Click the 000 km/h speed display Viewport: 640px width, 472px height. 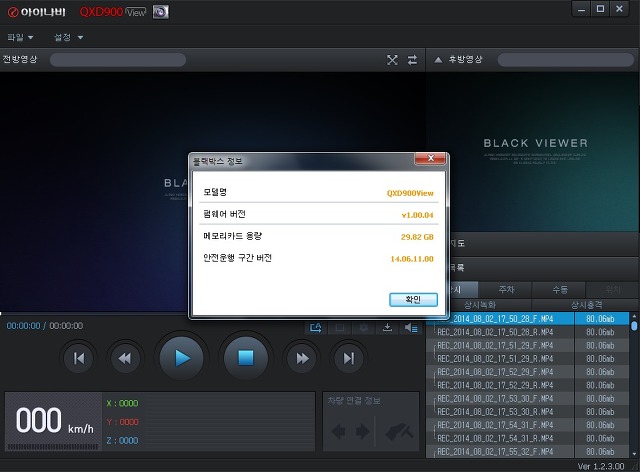pos(54,421)
